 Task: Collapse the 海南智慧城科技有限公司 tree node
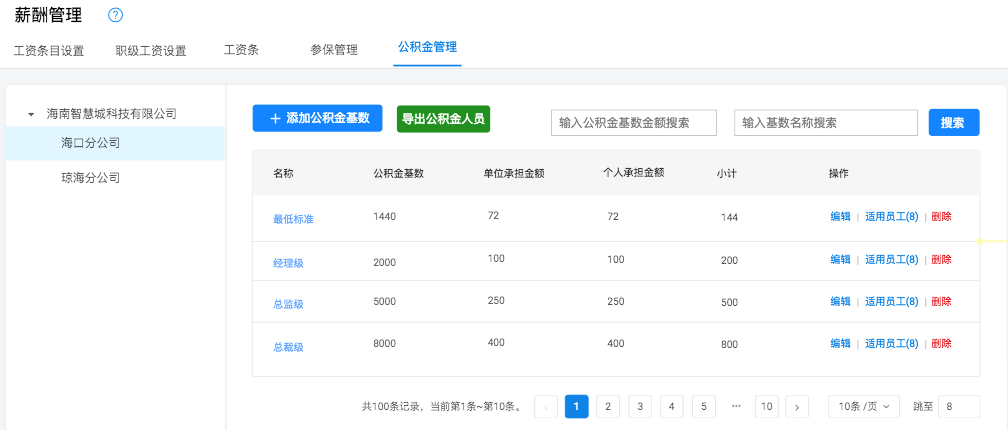point(31,115)
